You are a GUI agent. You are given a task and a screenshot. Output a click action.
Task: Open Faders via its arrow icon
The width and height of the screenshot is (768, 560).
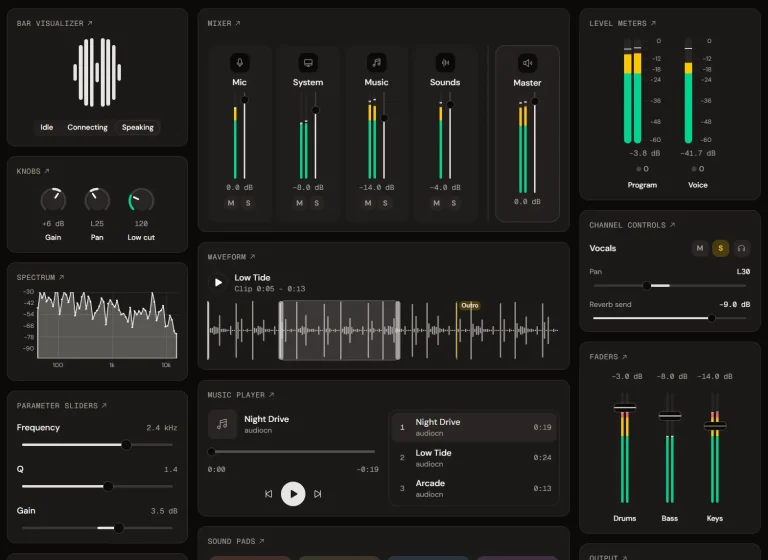pos(624,357)
